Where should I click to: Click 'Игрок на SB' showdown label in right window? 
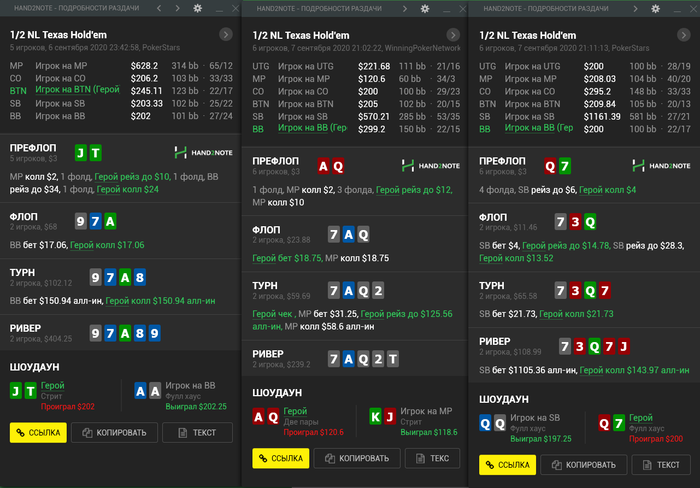click(535, 418)
